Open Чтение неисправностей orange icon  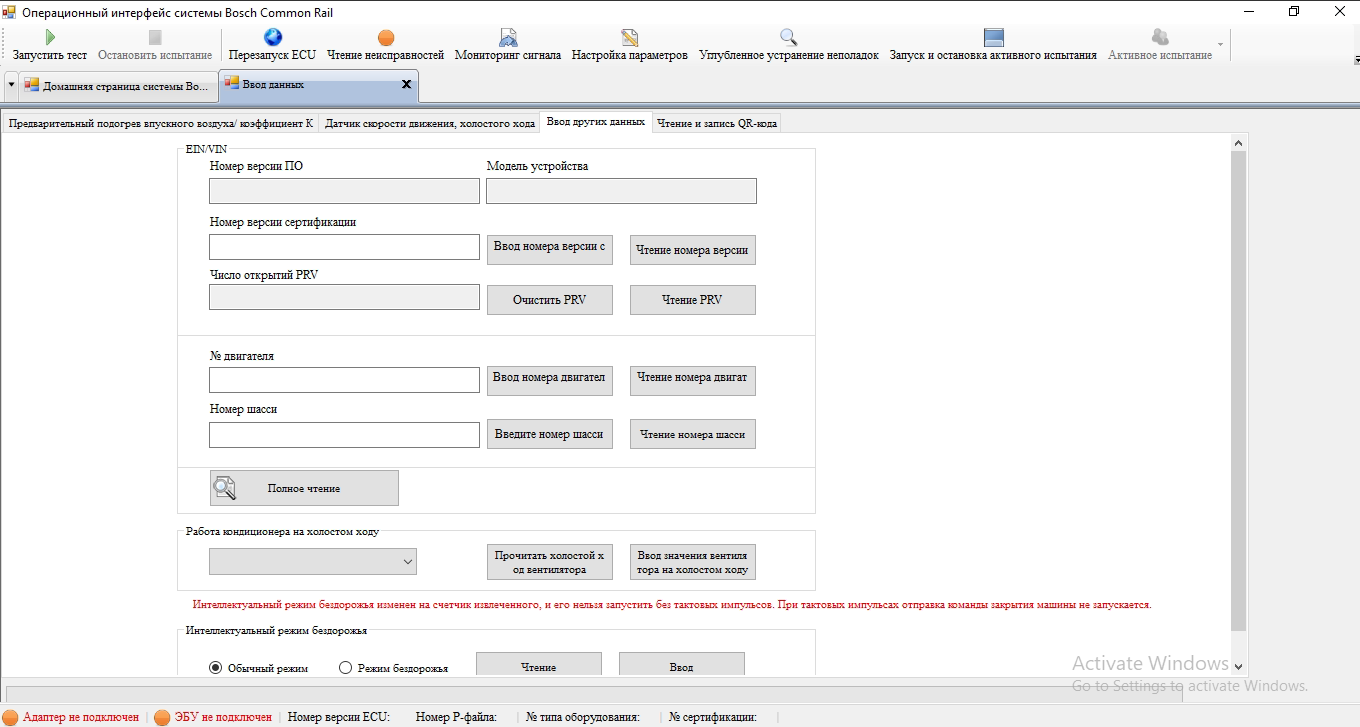386,38
